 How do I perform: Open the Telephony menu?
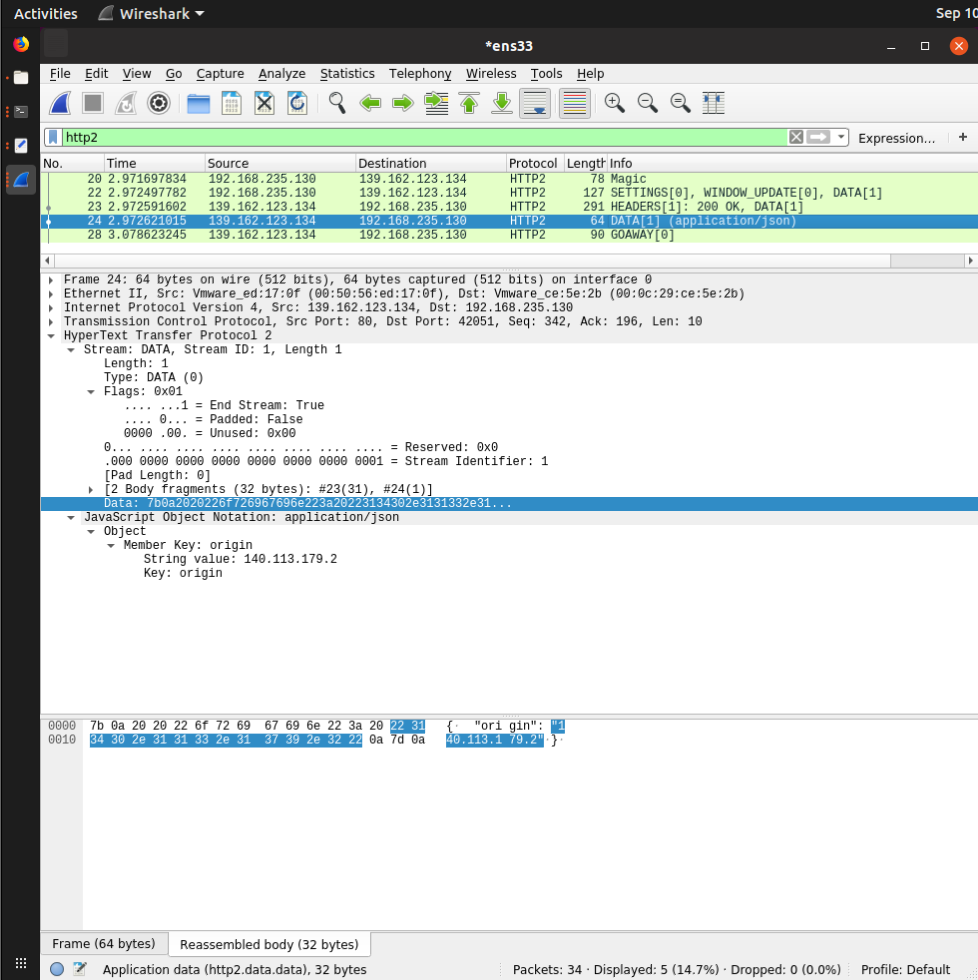420,74
